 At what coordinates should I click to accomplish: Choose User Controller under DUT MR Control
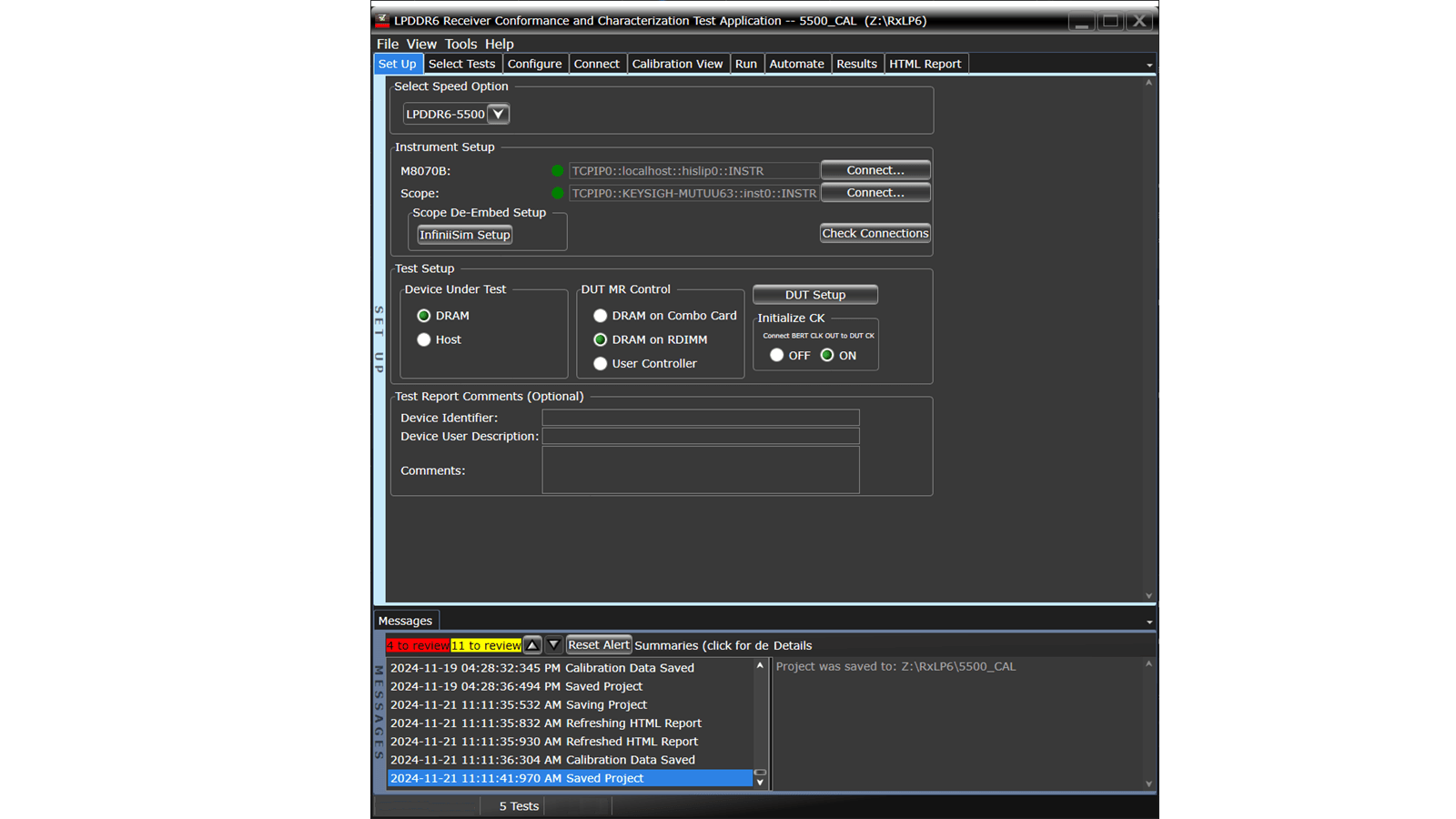pyautogui.click(x=601, y=363)
